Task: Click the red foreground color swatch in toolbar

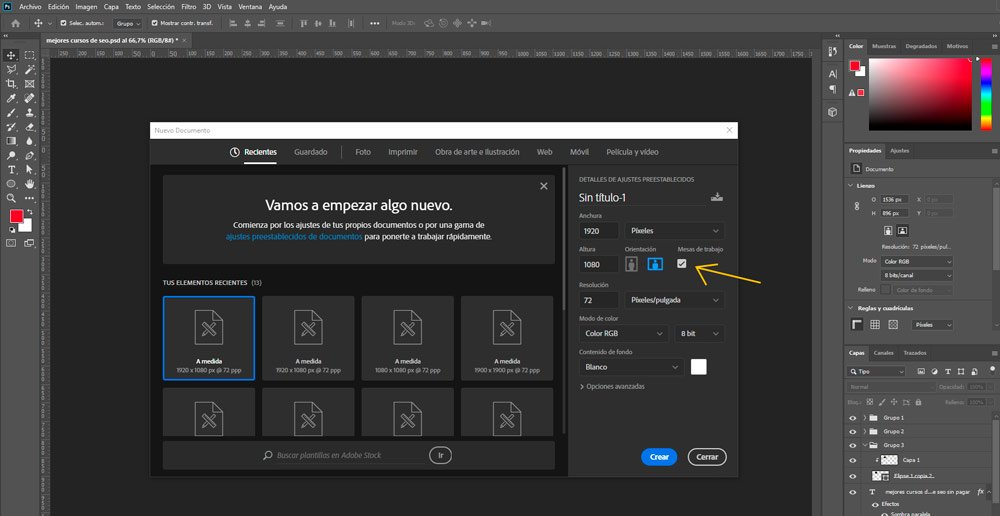Action: [16, 217]
